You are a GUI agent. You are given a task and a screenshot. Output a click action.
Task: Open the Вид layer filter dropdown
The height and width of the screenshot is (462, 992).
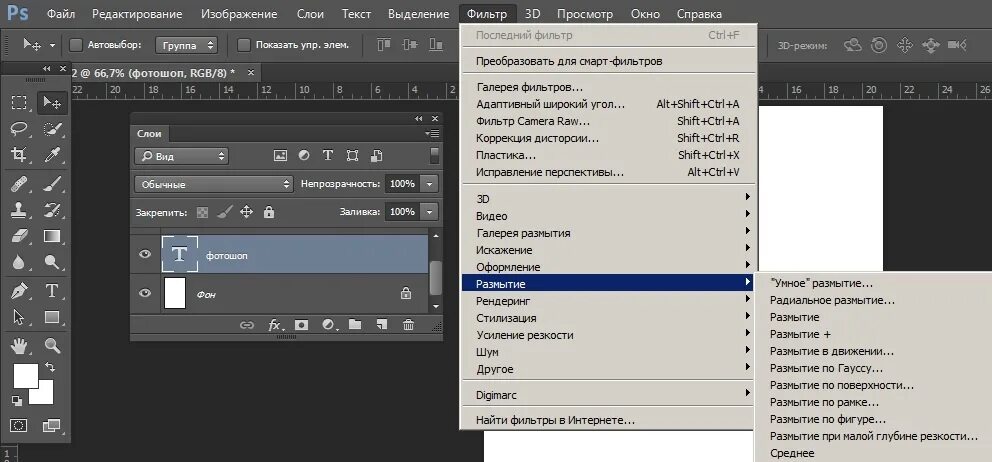[x=181, y=156]
